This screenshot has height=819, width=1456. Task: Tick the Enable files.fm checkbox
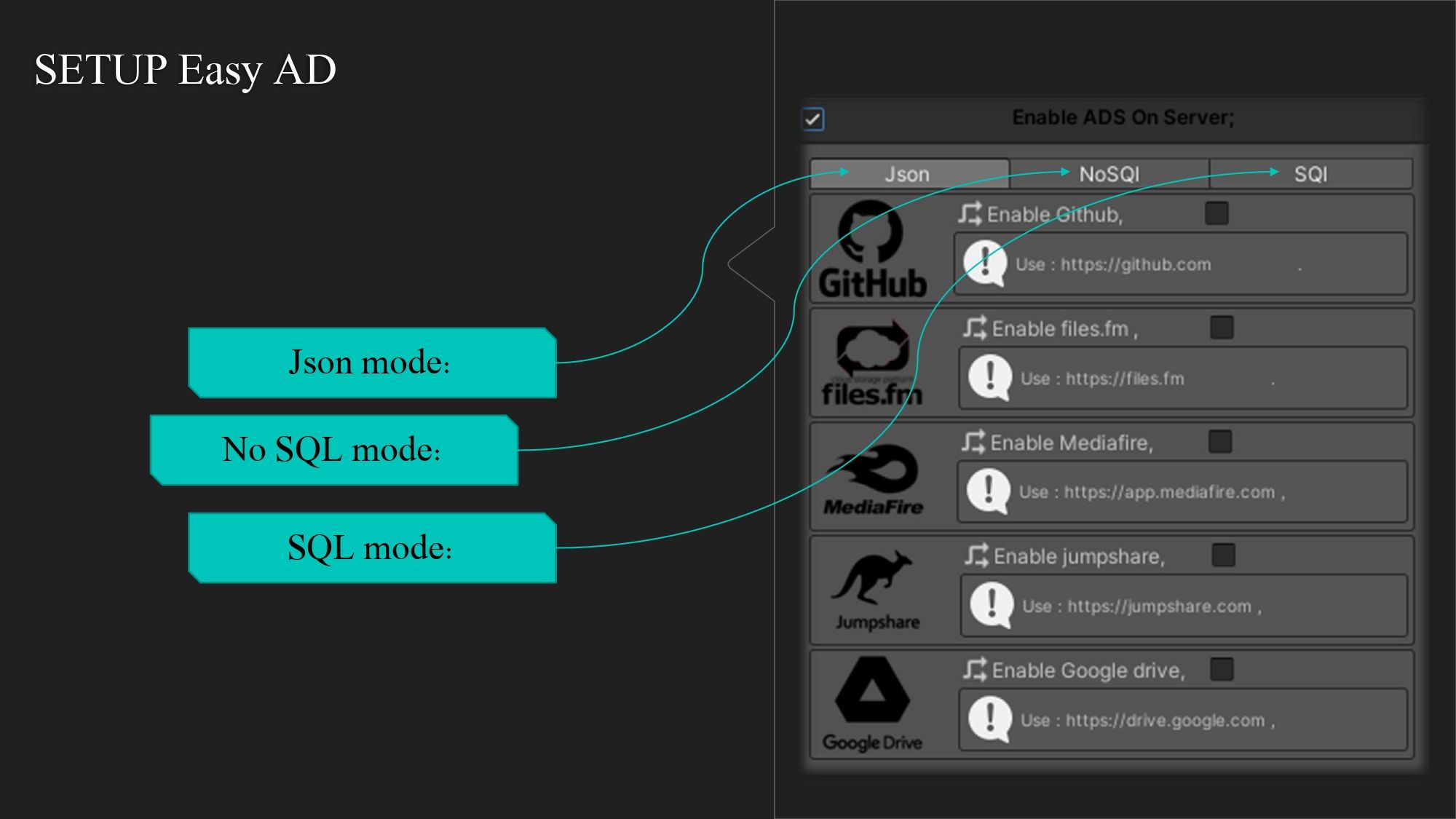point(1222,328)
